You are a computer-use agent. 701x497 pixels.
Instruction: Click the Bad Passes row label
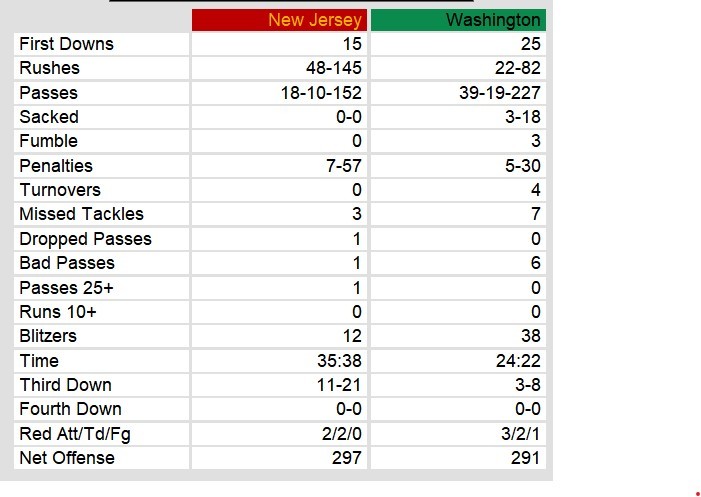coord(67,263)
